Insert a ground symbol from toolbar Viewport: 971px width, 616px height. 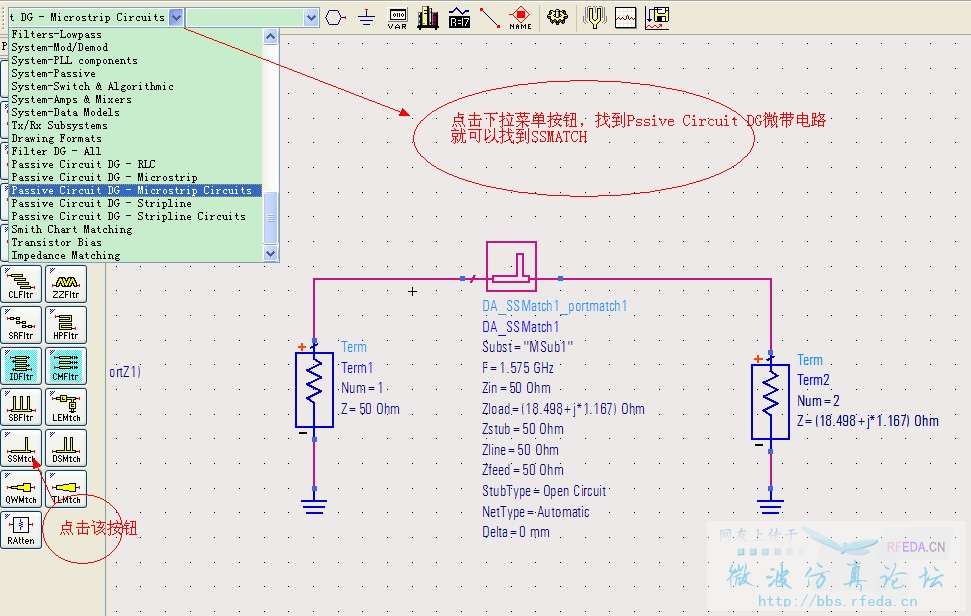click(367, 17)
